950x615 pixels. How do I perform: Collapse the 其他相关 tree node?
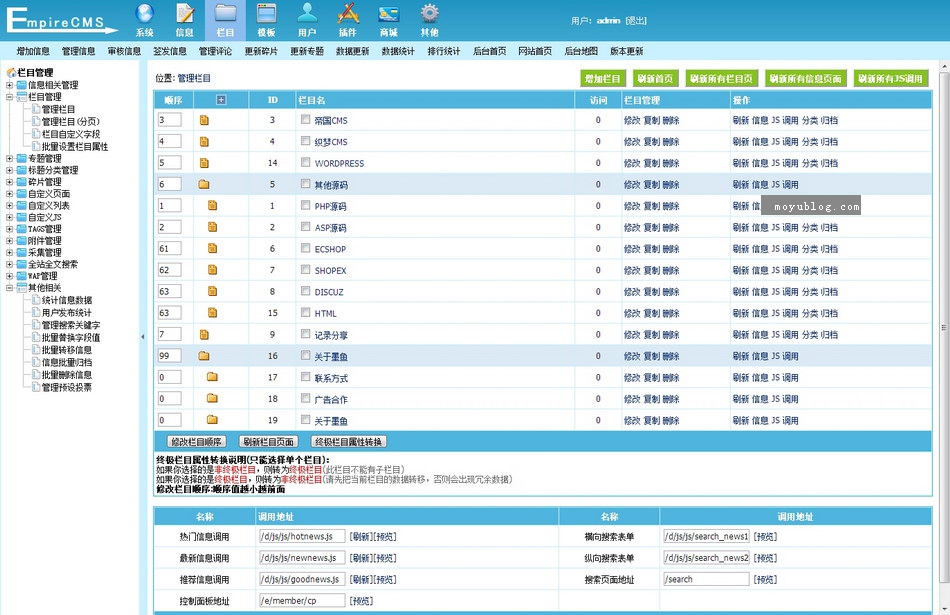pyautogui.click(x=9, y=288)
